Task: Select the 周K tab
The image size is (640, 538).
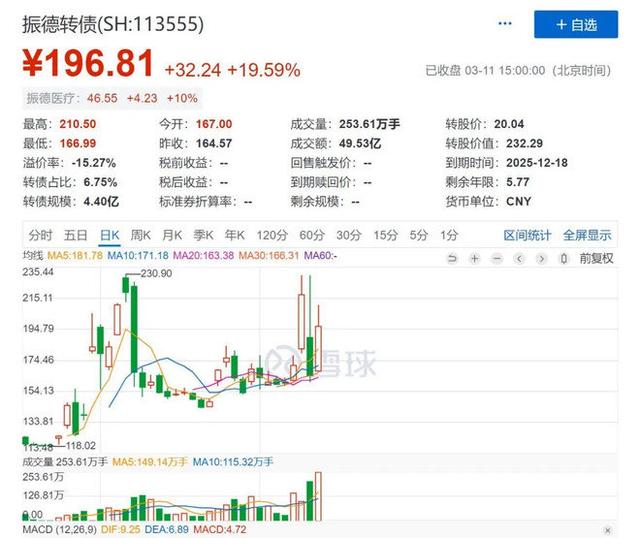Action: 141,235
